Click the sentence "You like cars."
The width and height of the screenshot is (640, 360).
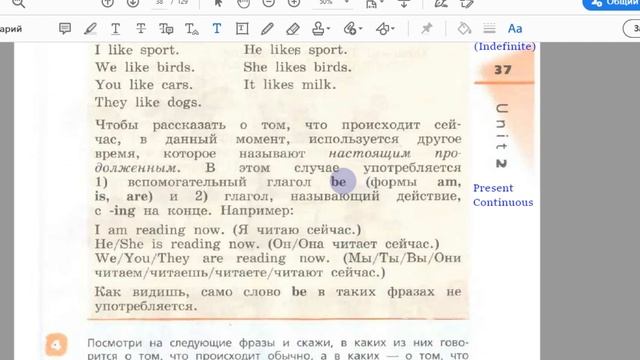click(144, 85)
